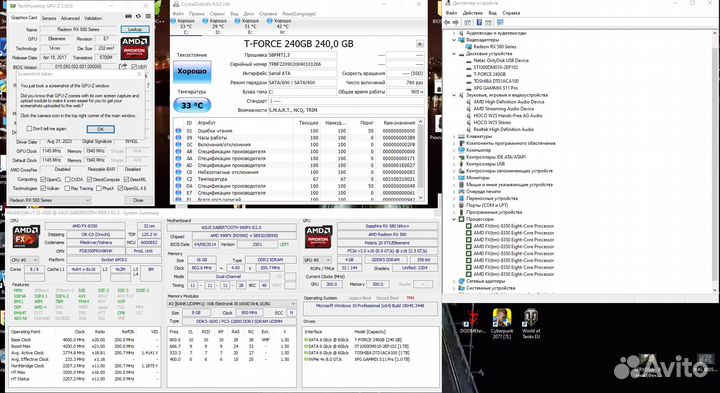Toggle the Vulkan checkbox

(x=43, y=188)
